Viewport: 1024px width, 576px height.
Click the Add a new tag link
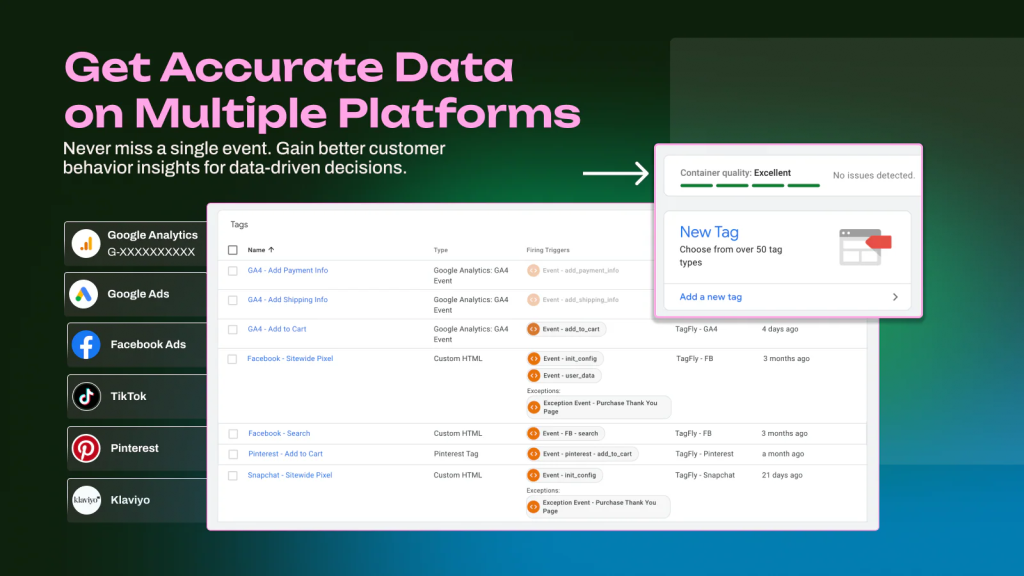[x=711, y=297]
